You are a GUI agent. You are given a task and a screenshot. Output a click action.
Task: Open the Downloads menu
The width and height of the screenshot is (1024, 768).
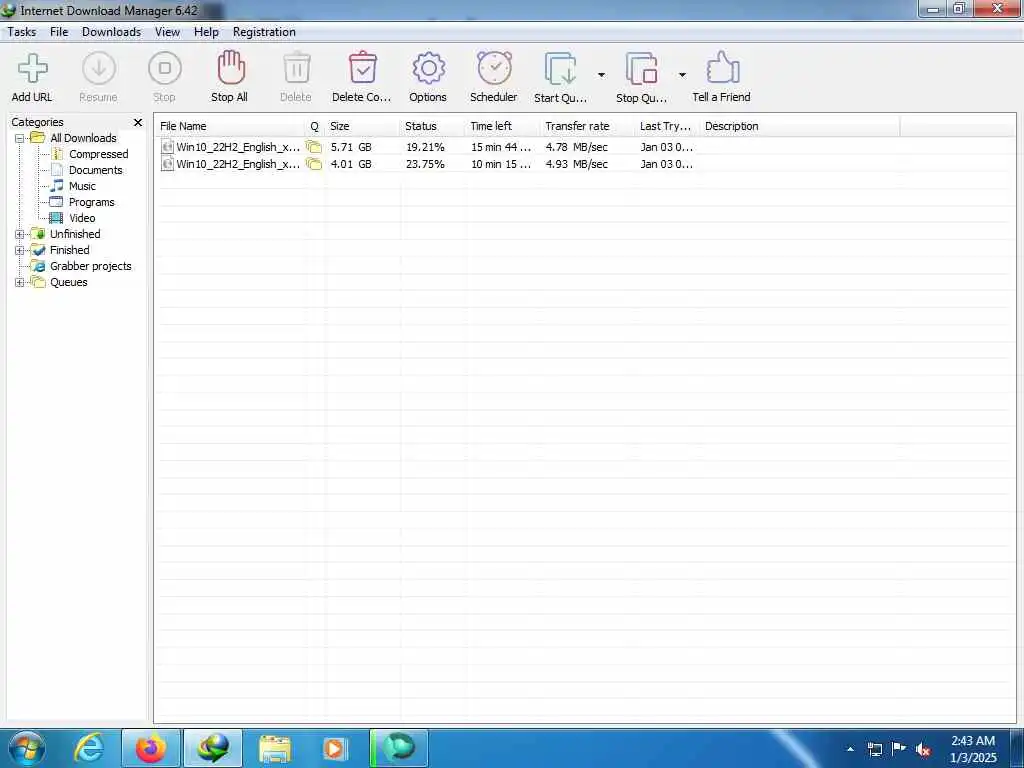point(111,32)
